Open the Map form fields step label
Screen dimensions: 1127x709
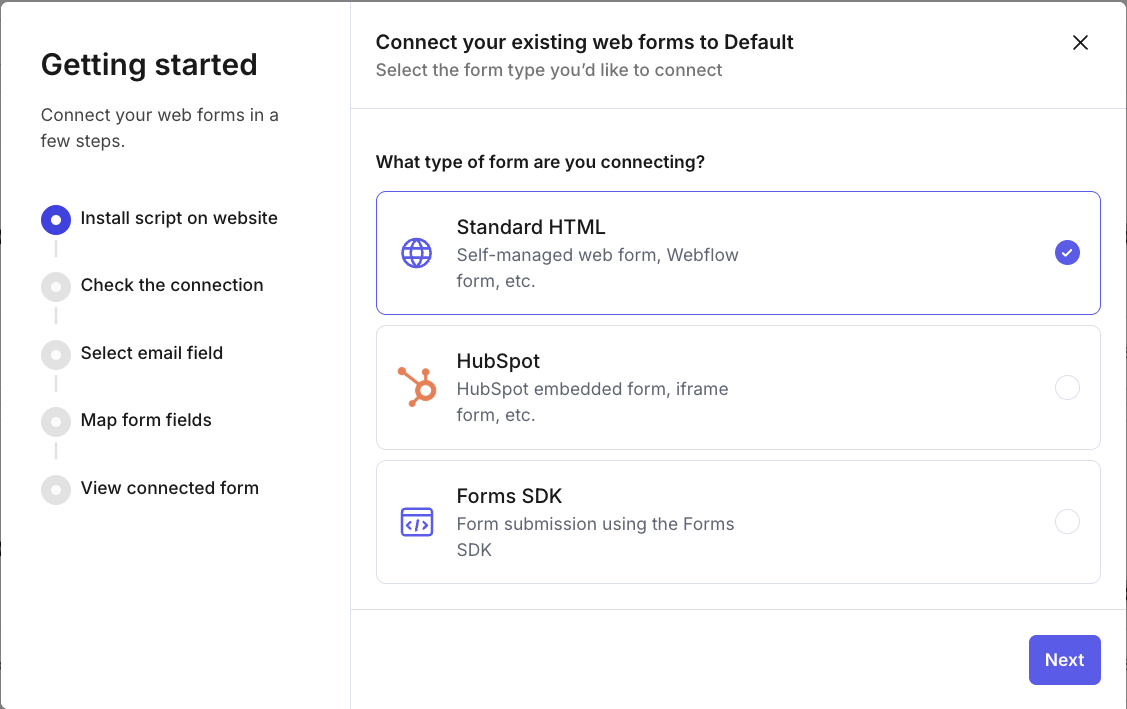(x=146, y=420)
